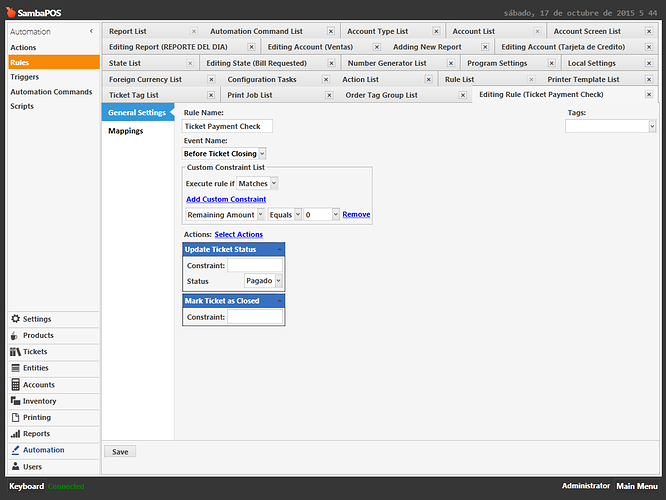This screenshot has width=666, height=500.
Task: Click the Users person icon
Action: click(15, 466)
